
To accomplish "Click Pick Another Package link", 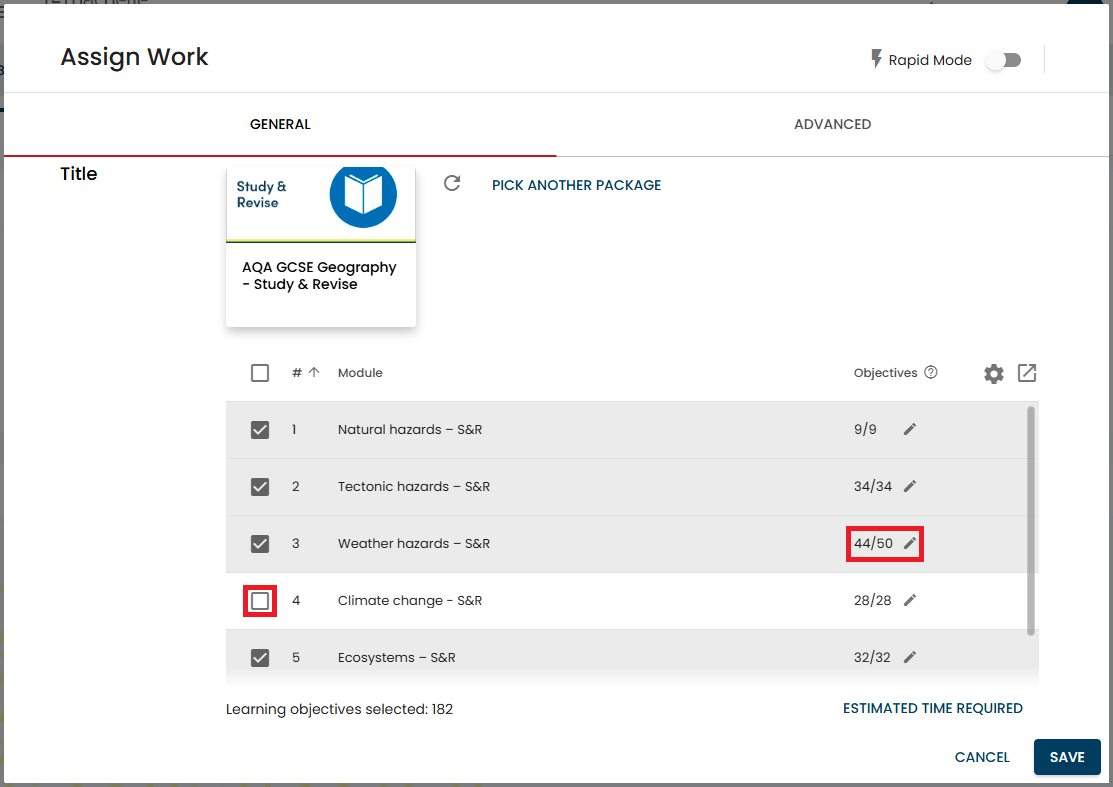I will point(576,185).
